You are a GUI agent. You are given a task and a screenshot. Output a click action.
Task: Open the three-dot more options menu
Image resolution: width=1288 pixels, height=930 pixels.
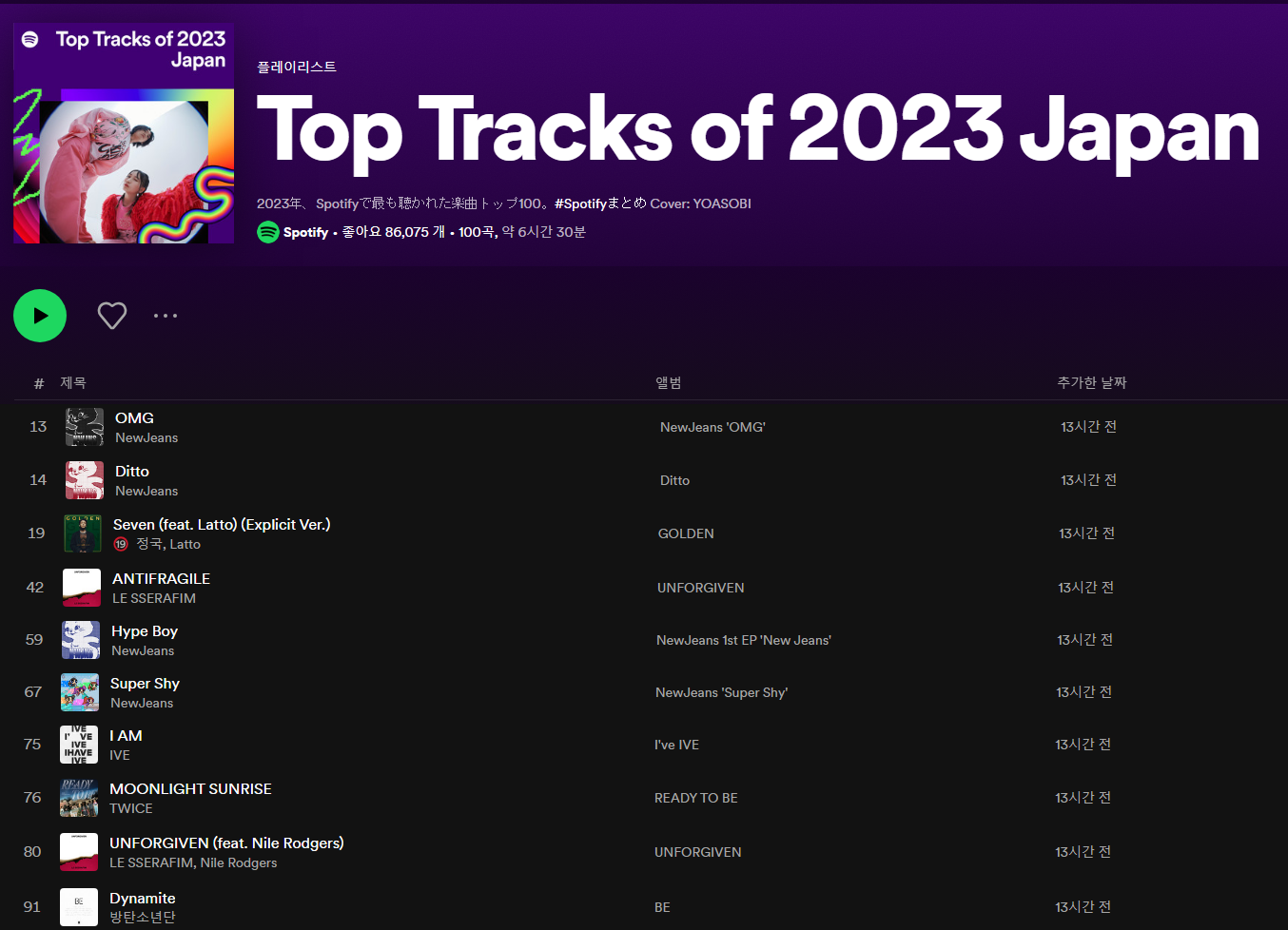point(166,316)
